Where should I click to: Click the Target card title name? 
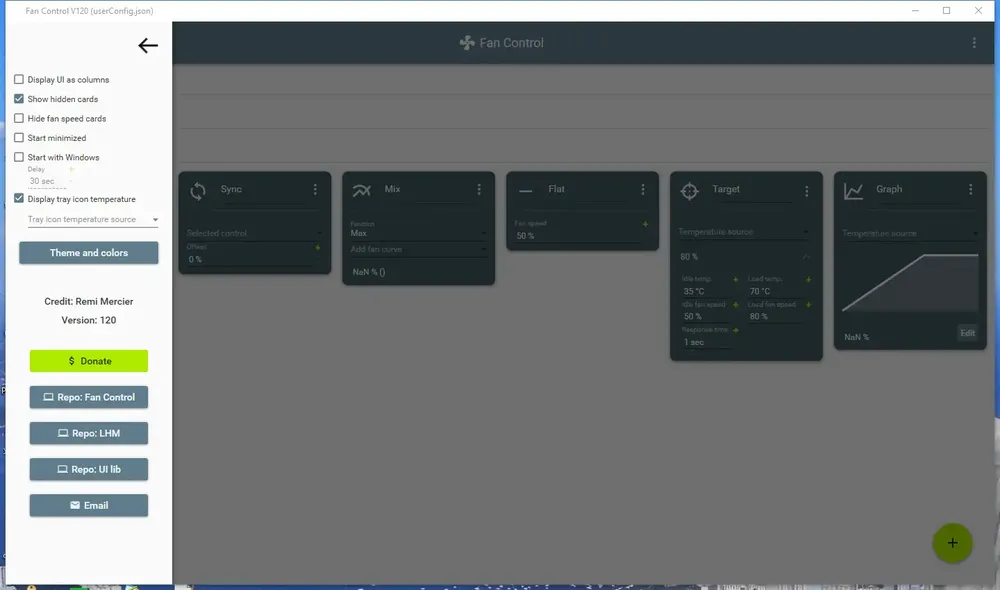(x=726, y=189)
